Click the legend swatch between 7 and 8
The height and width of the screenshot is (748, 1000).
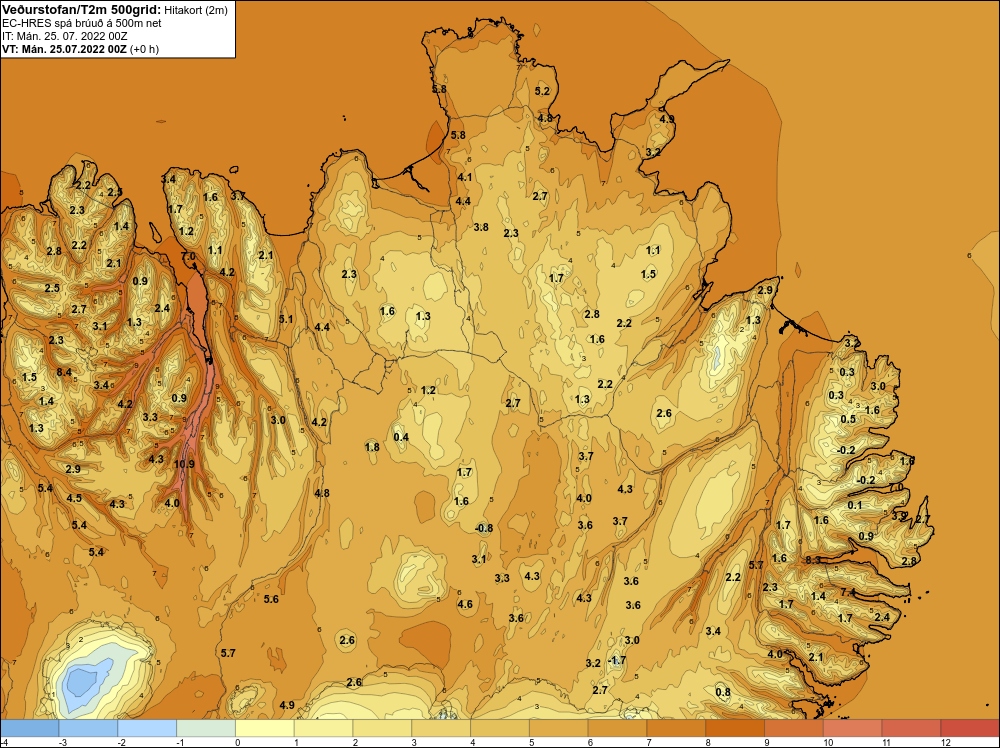pos(676,728)
